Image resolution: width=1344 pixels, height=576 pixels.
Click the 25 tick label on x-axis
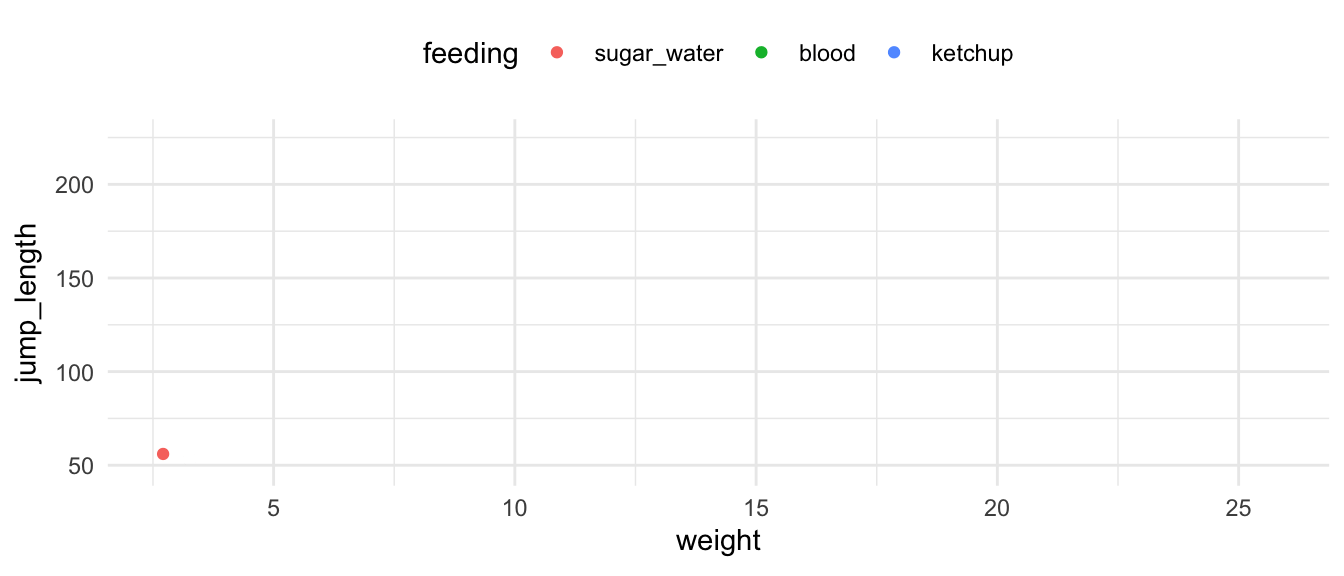1238,508
